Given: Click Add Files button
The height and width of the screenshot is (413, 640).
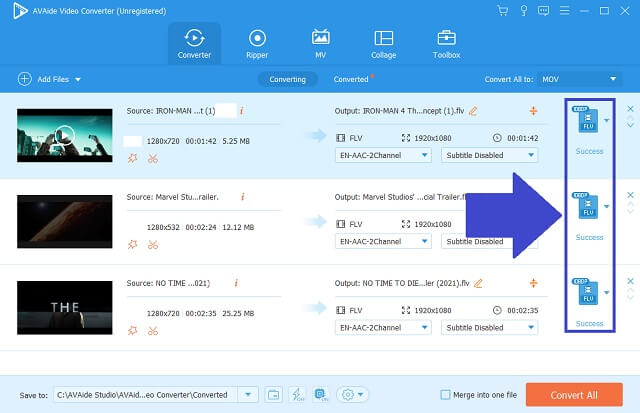Looking at the screenshot, I should click(44, 79).
